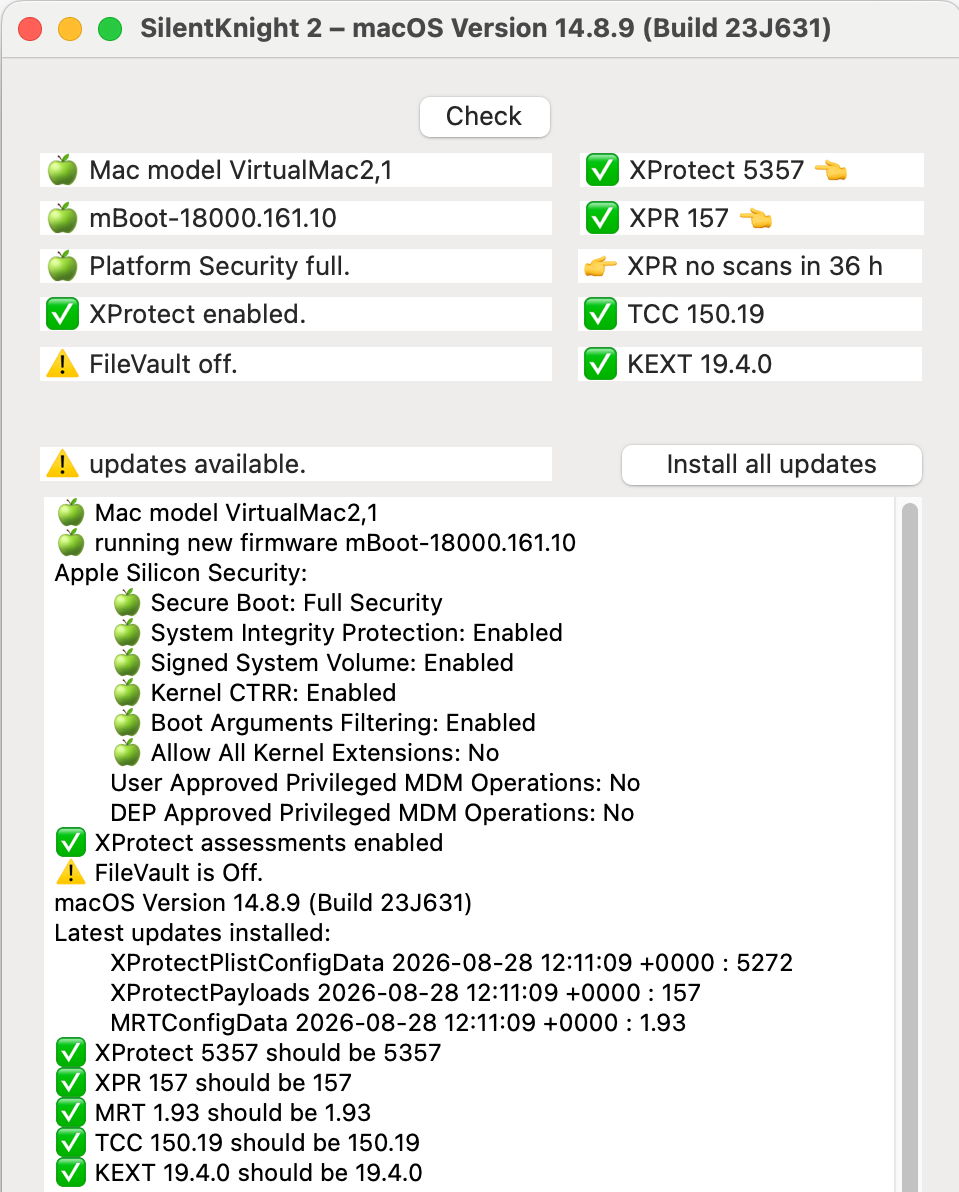Click apple icon beside Boot Arguments Filtering line
This screenshot has width=959, height=1192.
tap(127, 722)
